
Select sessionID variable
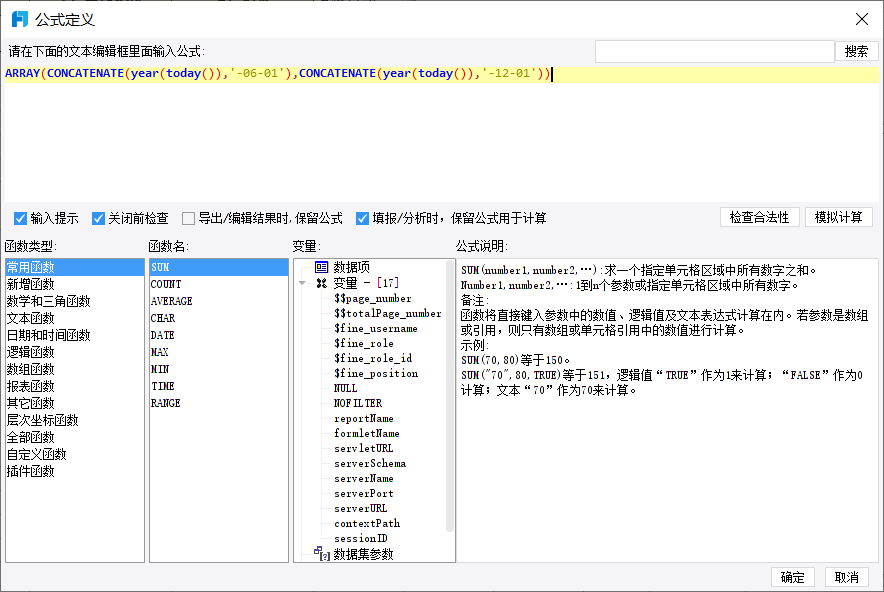[x=361, y=538]
